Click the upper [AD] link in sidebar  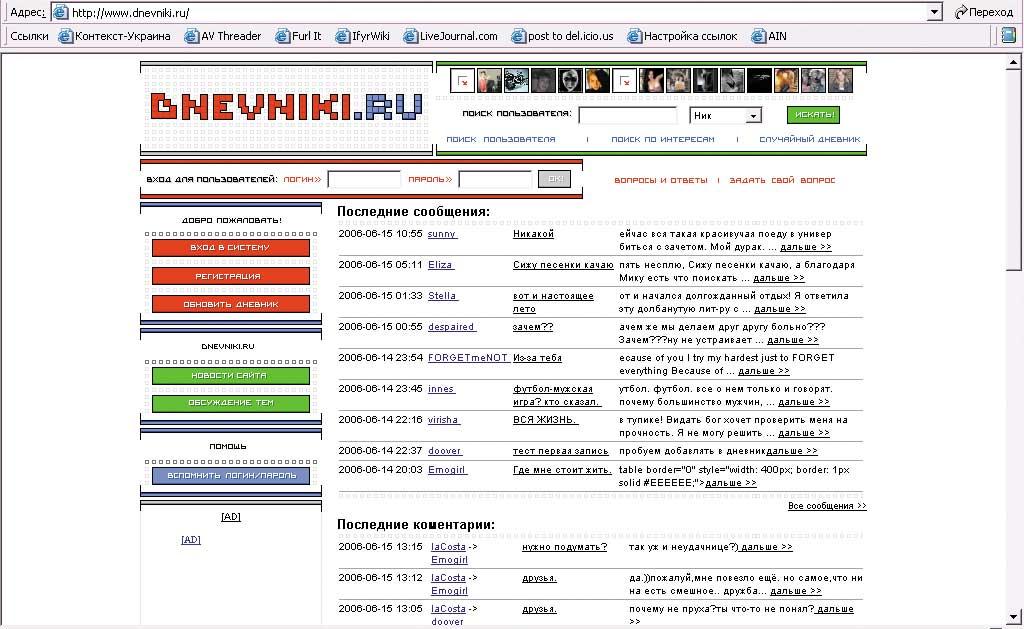[231, 517]
